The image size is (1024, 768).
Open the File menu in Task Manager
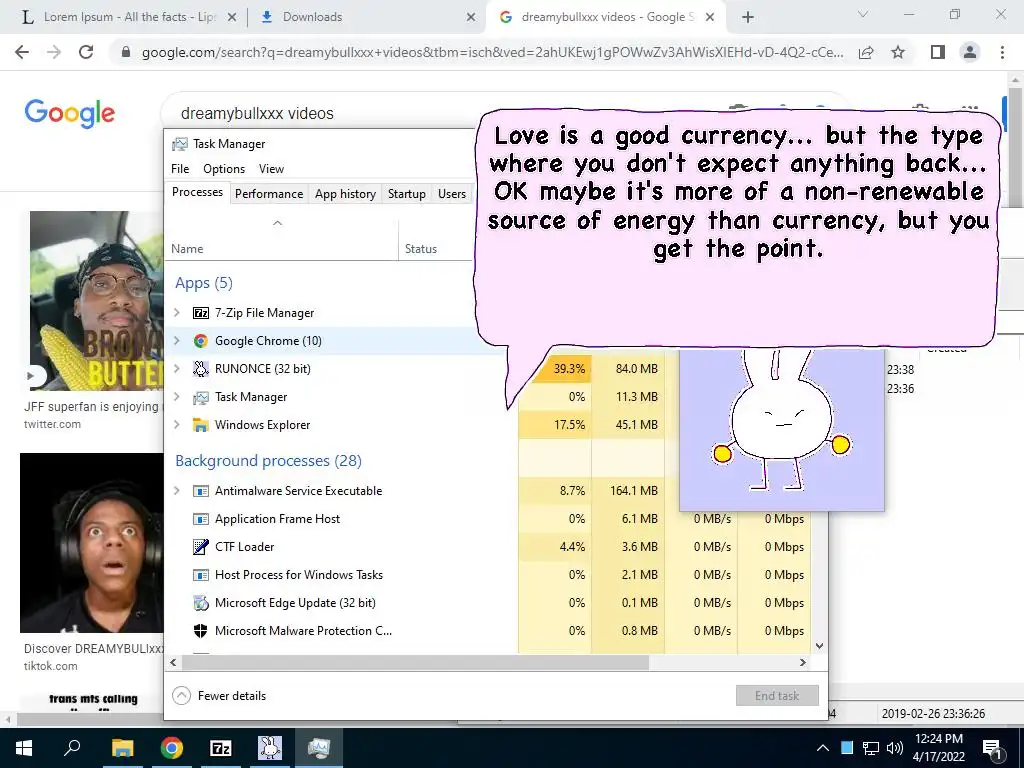click(x=180, y=169)
